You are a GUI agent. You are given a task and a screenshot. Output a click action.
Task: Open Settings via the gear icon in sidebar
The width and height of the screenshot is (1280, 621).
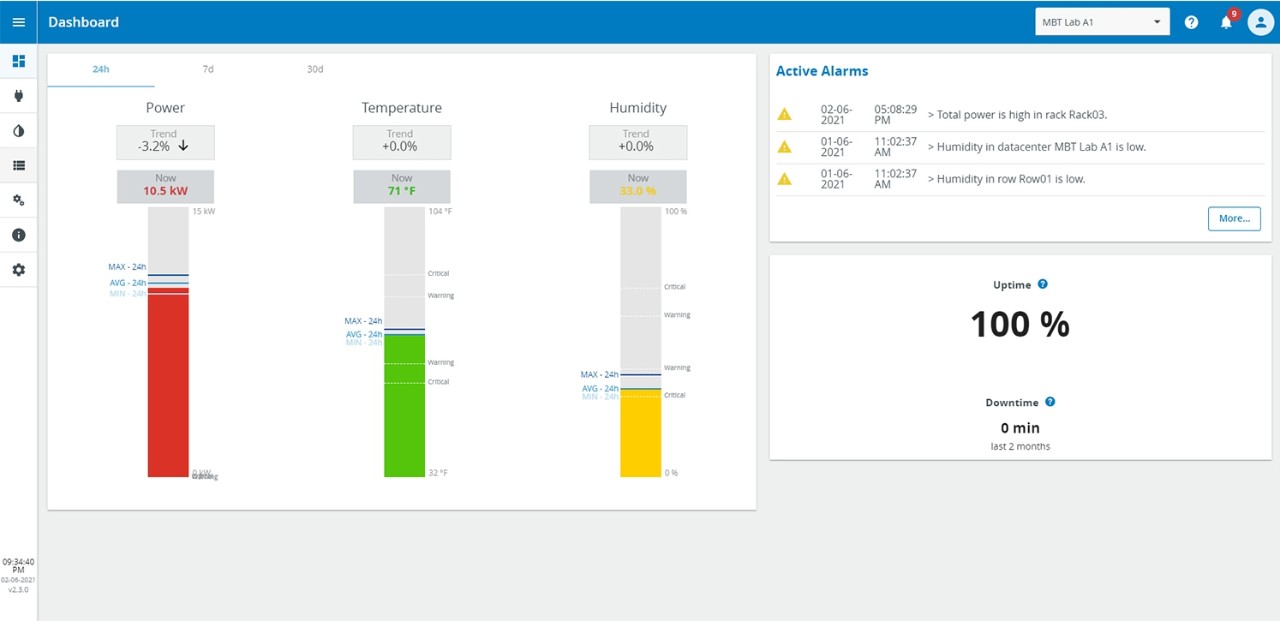pos(18,269)
